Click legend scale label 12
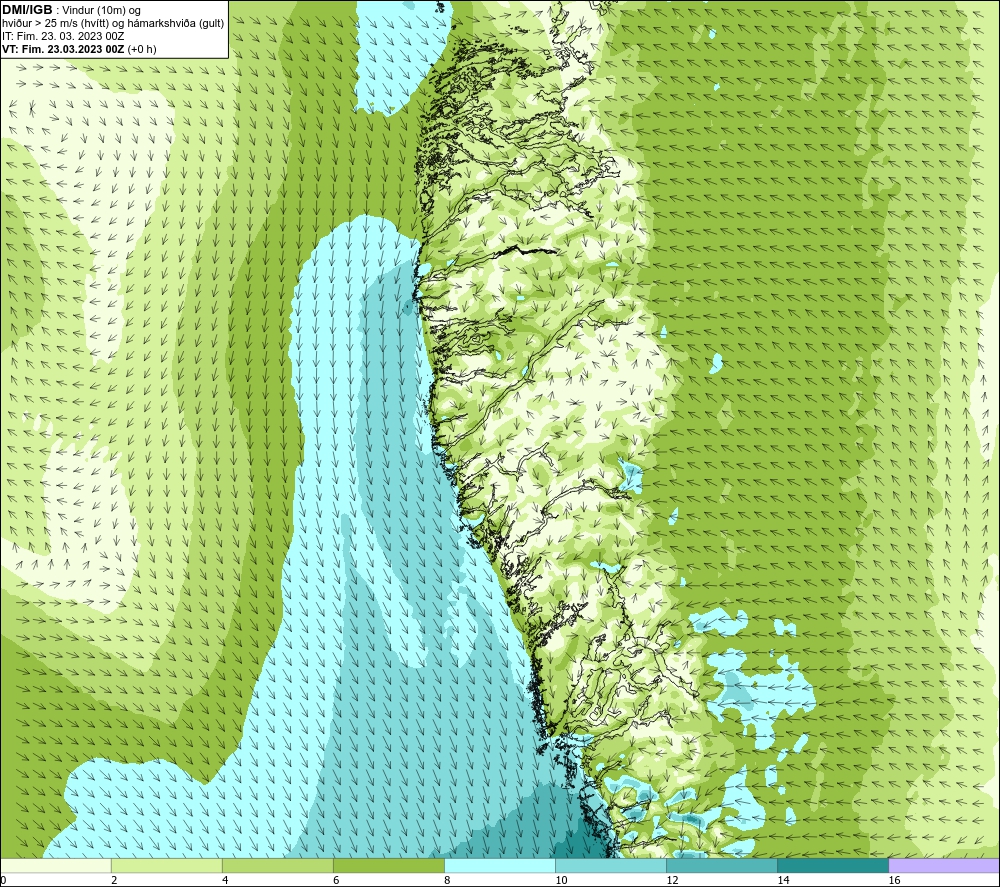The width and height of the screenshot is (1000, 887). [672, 881]
